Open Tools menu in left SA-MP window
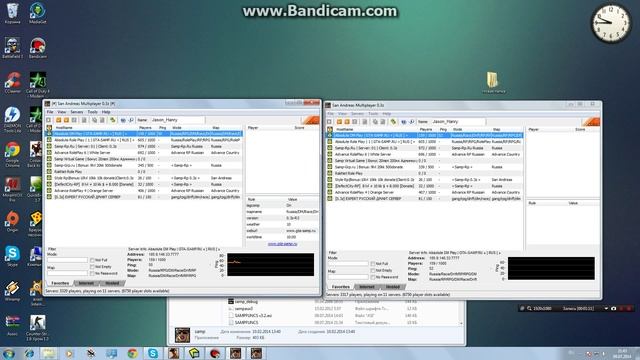 [93, 112]
